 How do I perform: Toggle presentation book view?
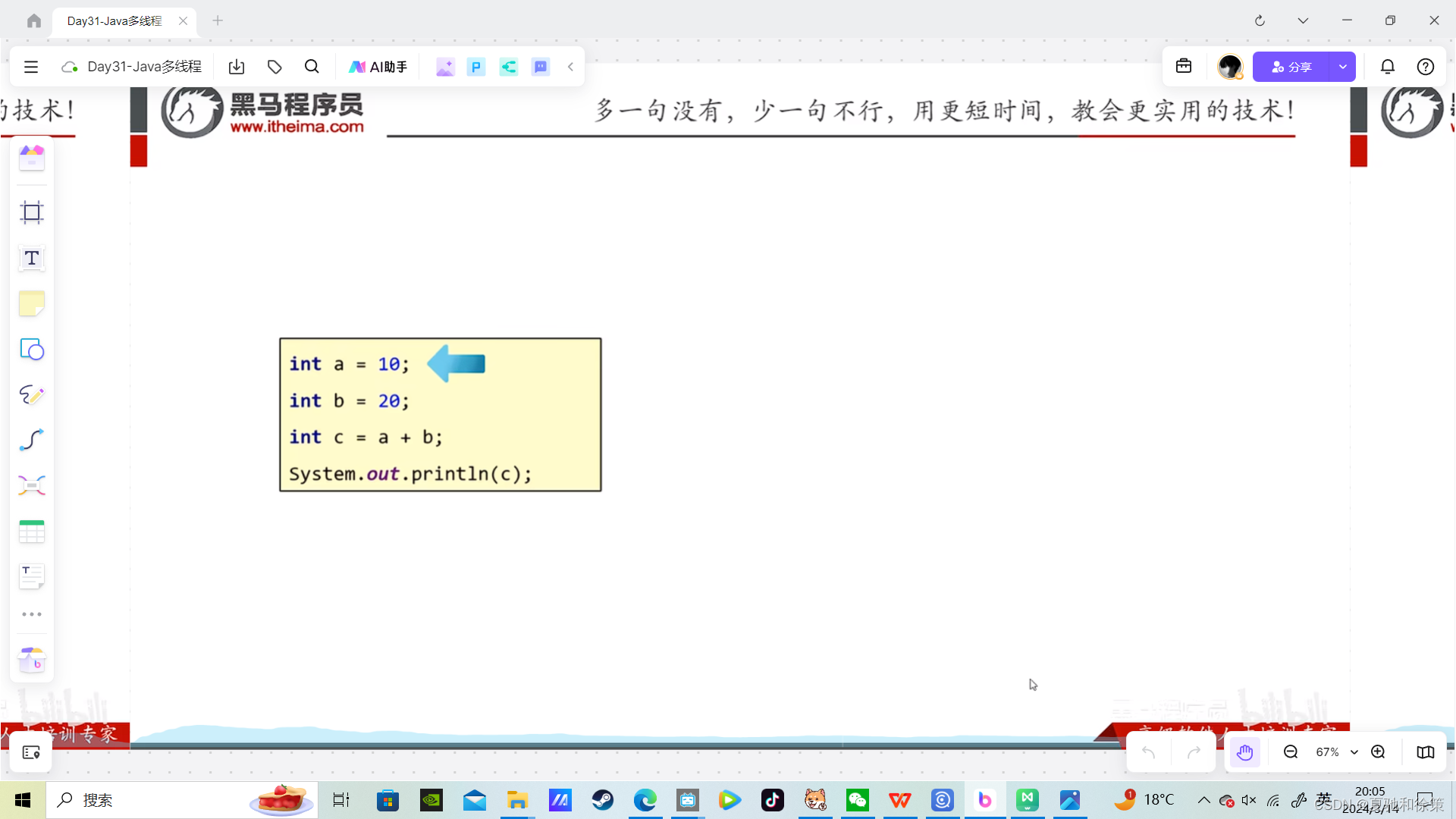click(1425, 752)
